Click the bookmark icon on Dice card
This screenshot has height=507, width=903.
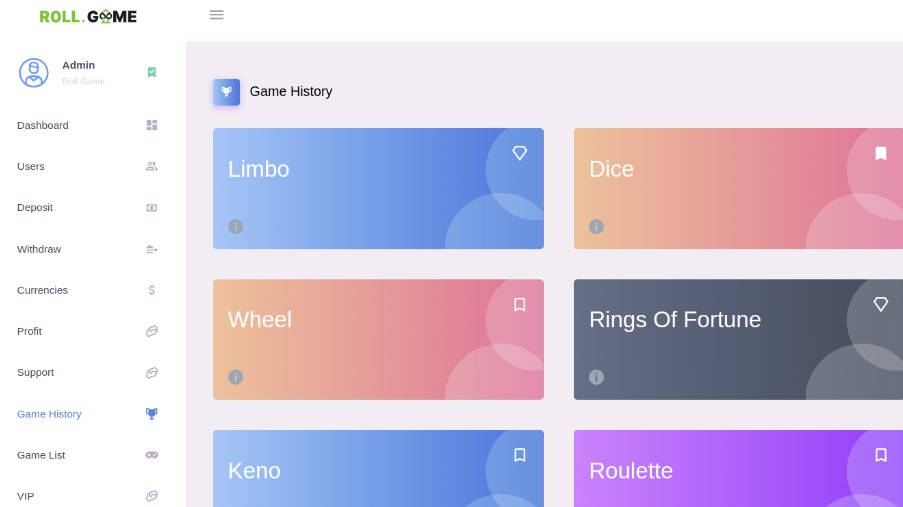(x=881, y=153)
